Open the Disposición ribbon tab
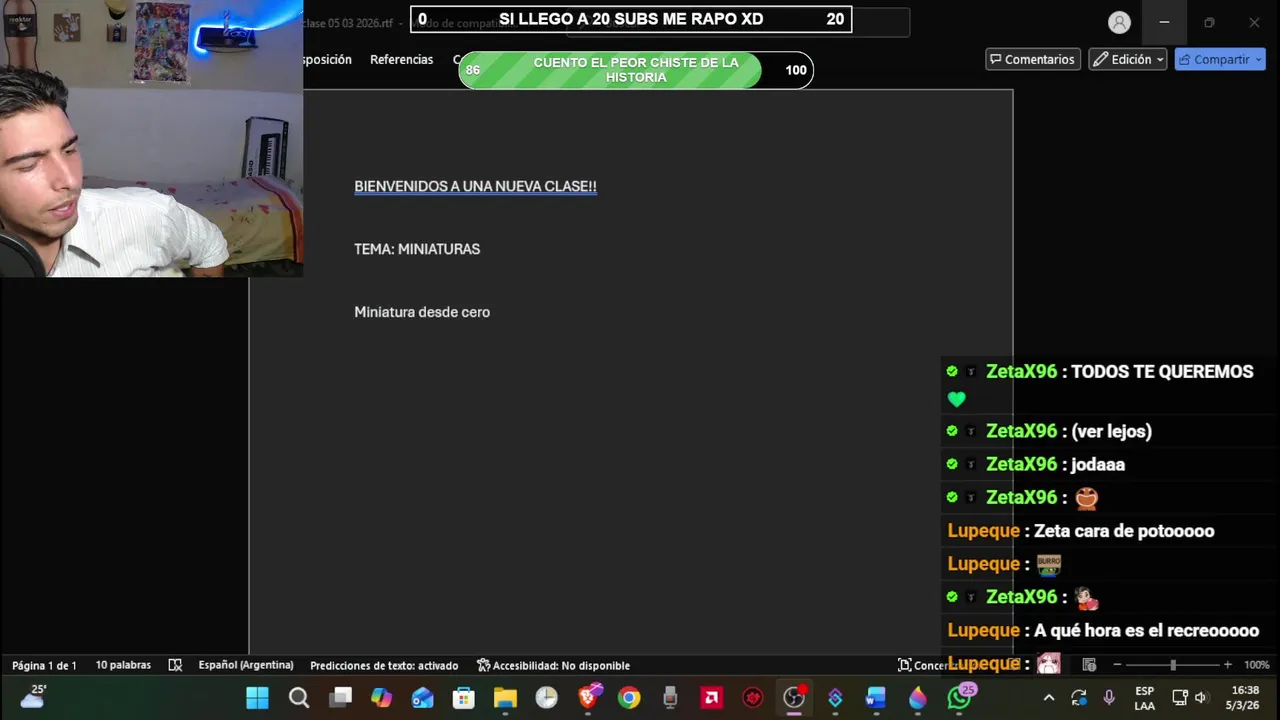This screenshot has width=1280, height=720. 328,60
